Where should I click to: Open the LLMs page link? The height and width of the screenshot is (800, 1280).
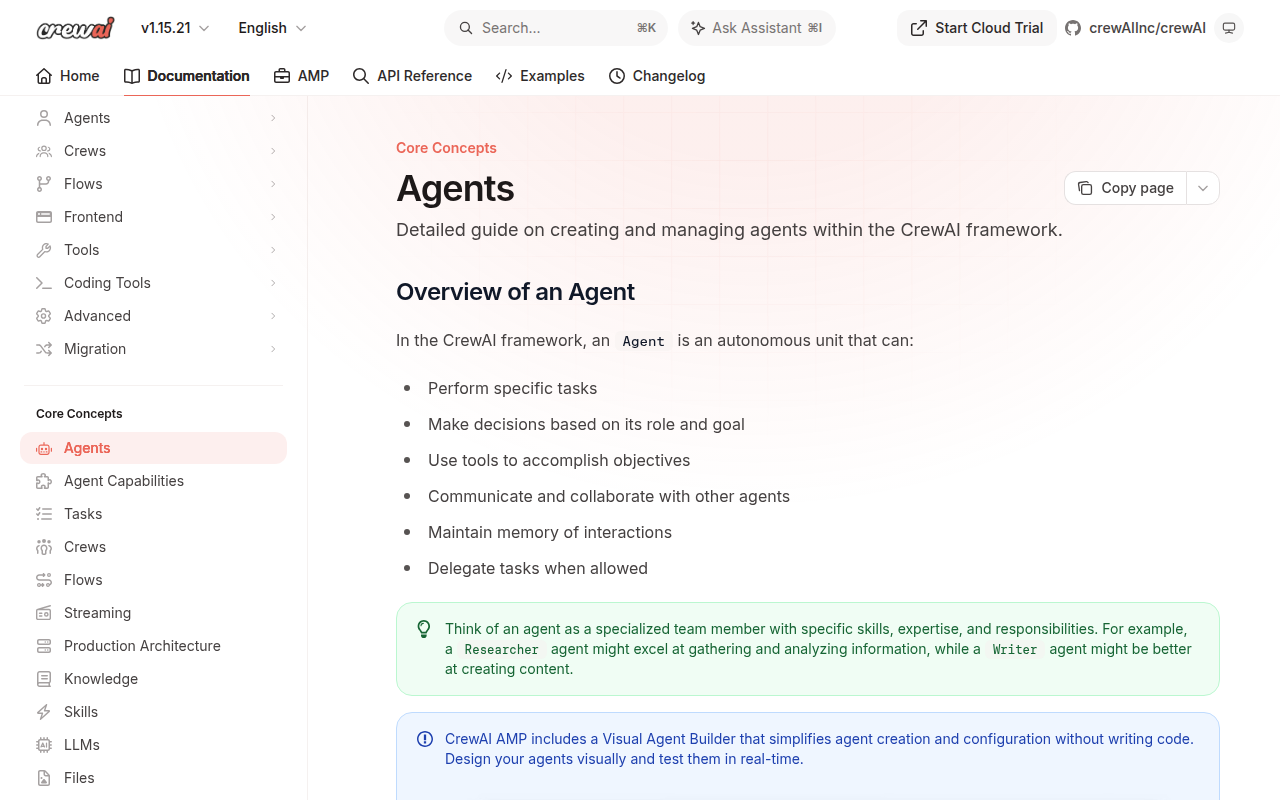153,745
